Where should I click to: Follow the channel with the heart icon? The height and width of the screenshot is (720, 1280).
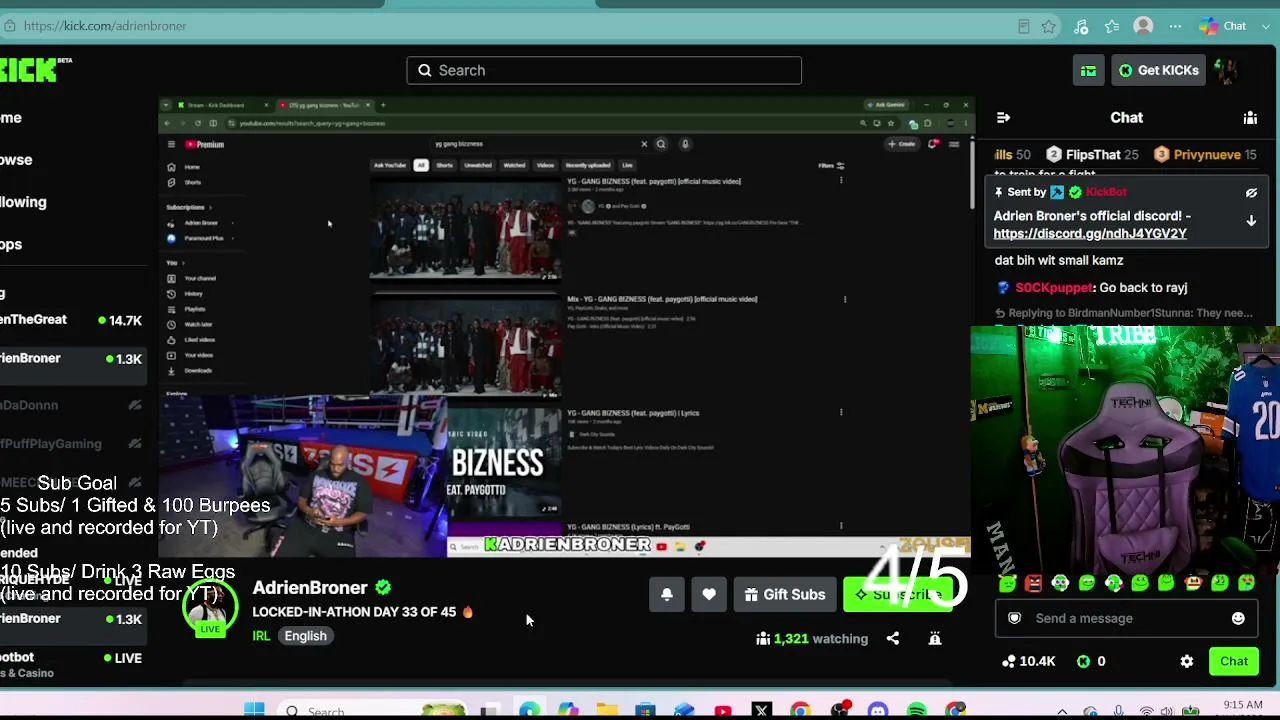pos(709,595)
